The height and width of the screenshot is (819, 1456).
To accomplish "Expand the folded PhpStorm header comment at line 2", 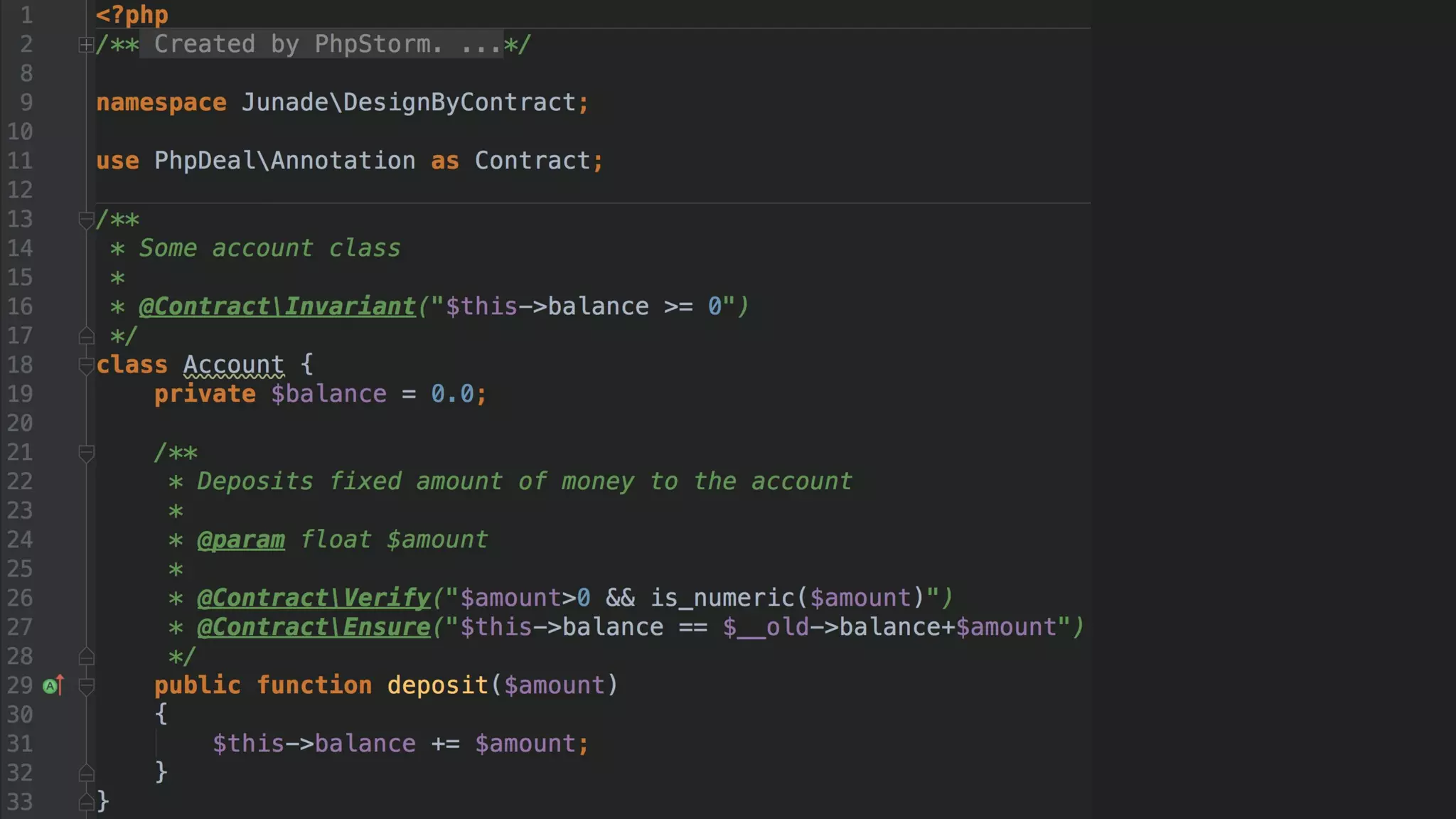I will pos(86,45).
